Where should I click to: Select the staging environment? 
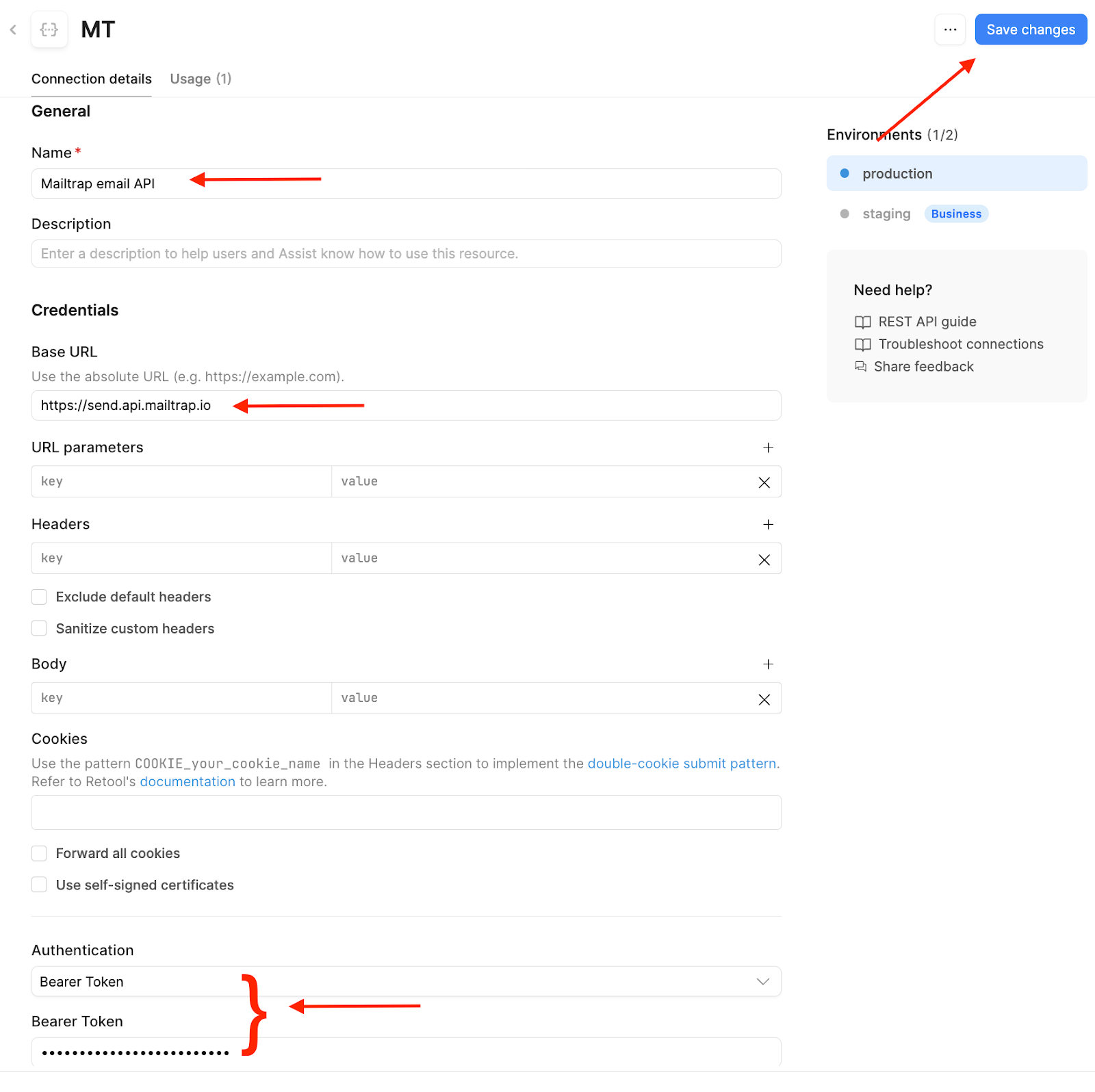(886, 213)
